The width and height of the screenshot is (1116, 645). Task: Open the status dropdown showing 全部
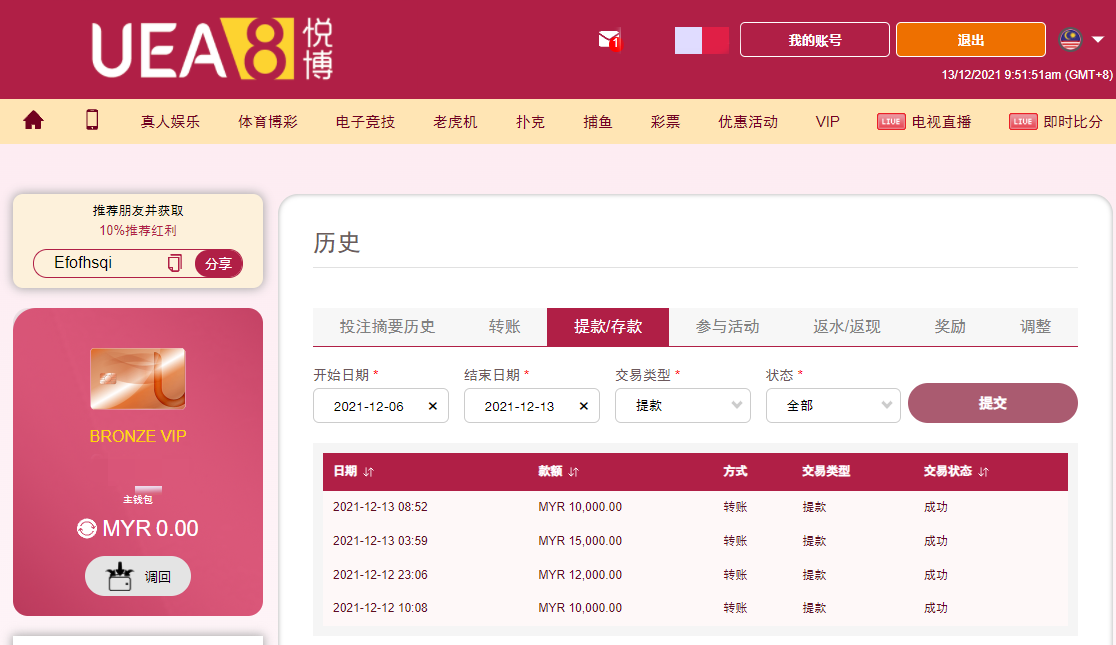pos(833,406)
